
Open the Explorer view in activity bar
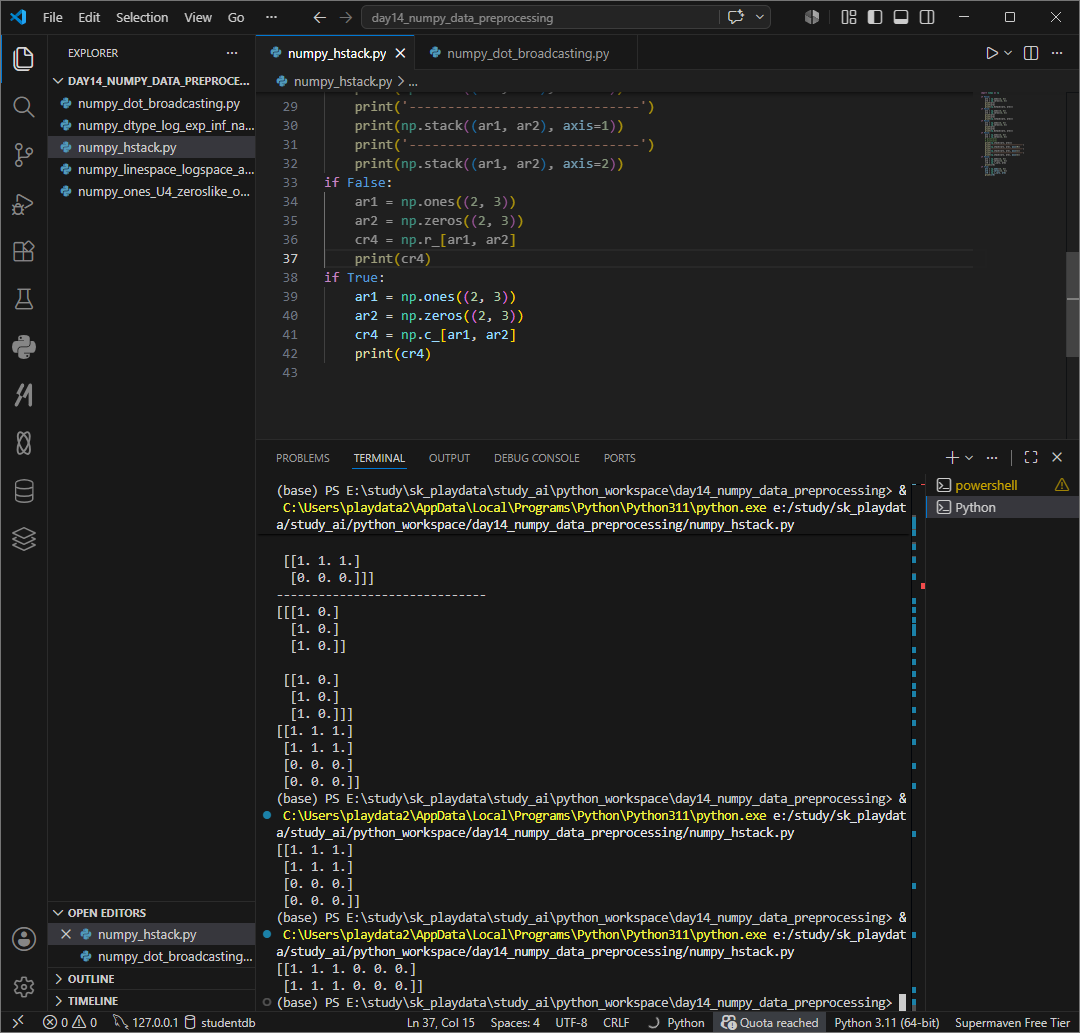[x=23, y=59]
